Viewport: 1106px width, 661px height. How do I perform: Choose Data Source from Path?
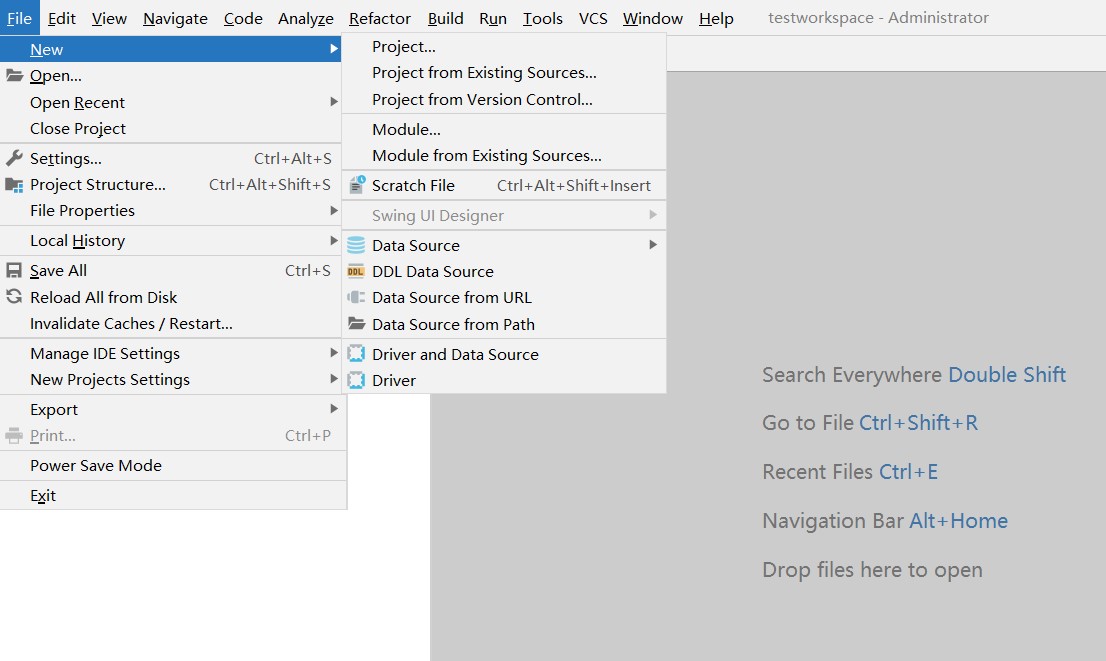click(504, 325)
